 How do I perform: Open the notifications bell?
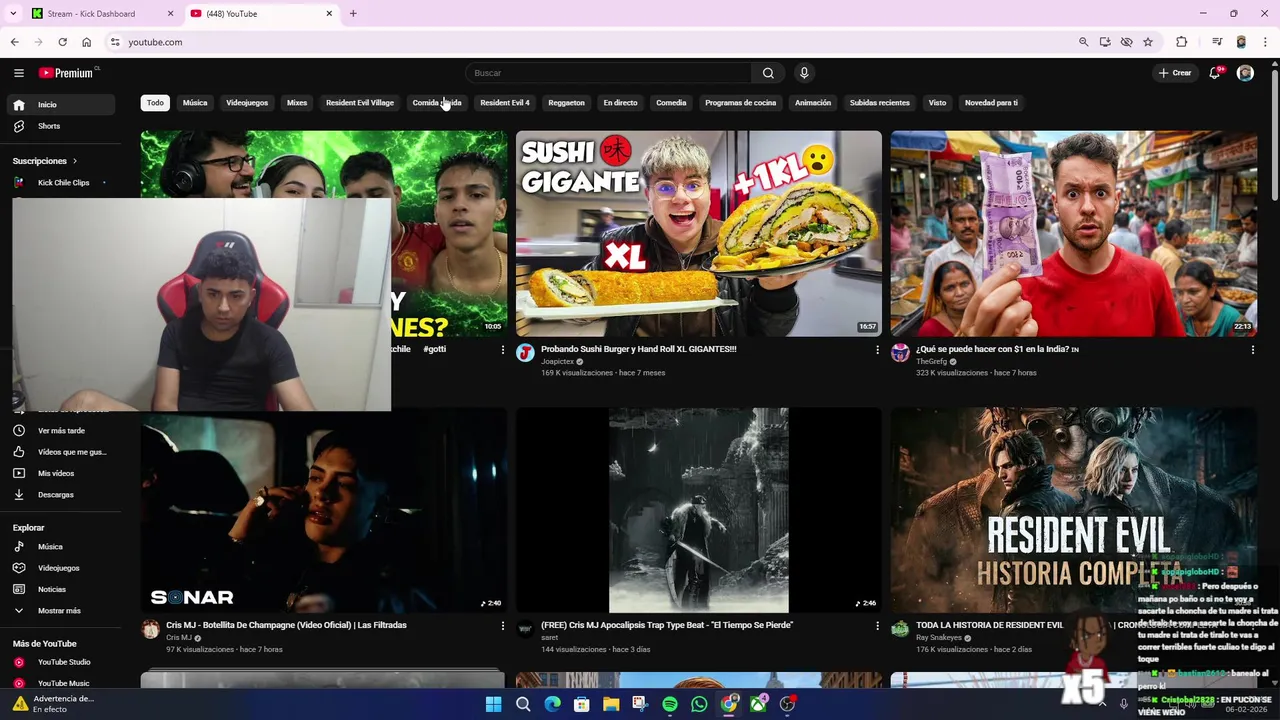tap(1215, 73)
